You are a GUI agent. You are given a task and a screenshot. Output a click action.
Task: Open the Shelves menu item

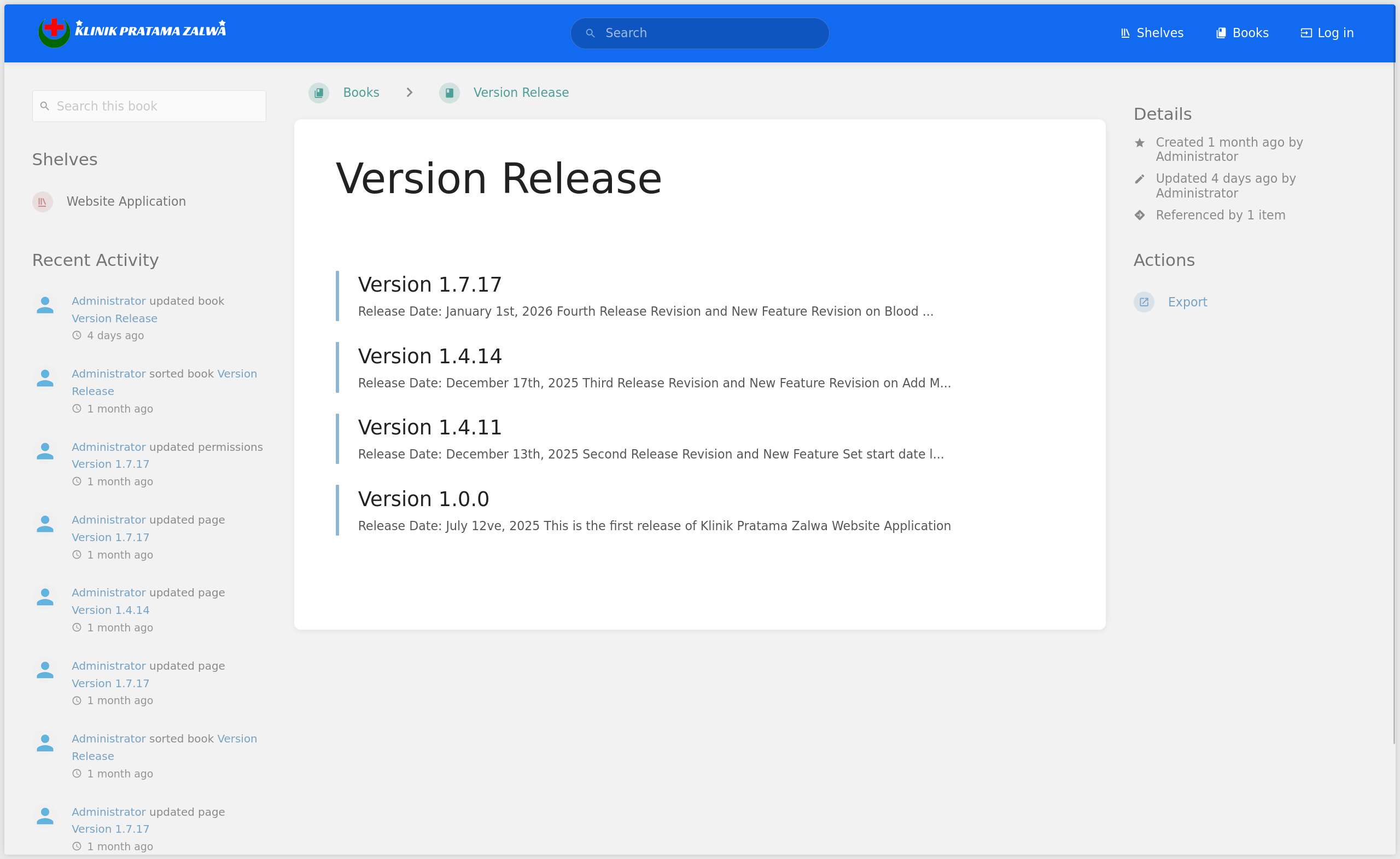click(1152, 33)
